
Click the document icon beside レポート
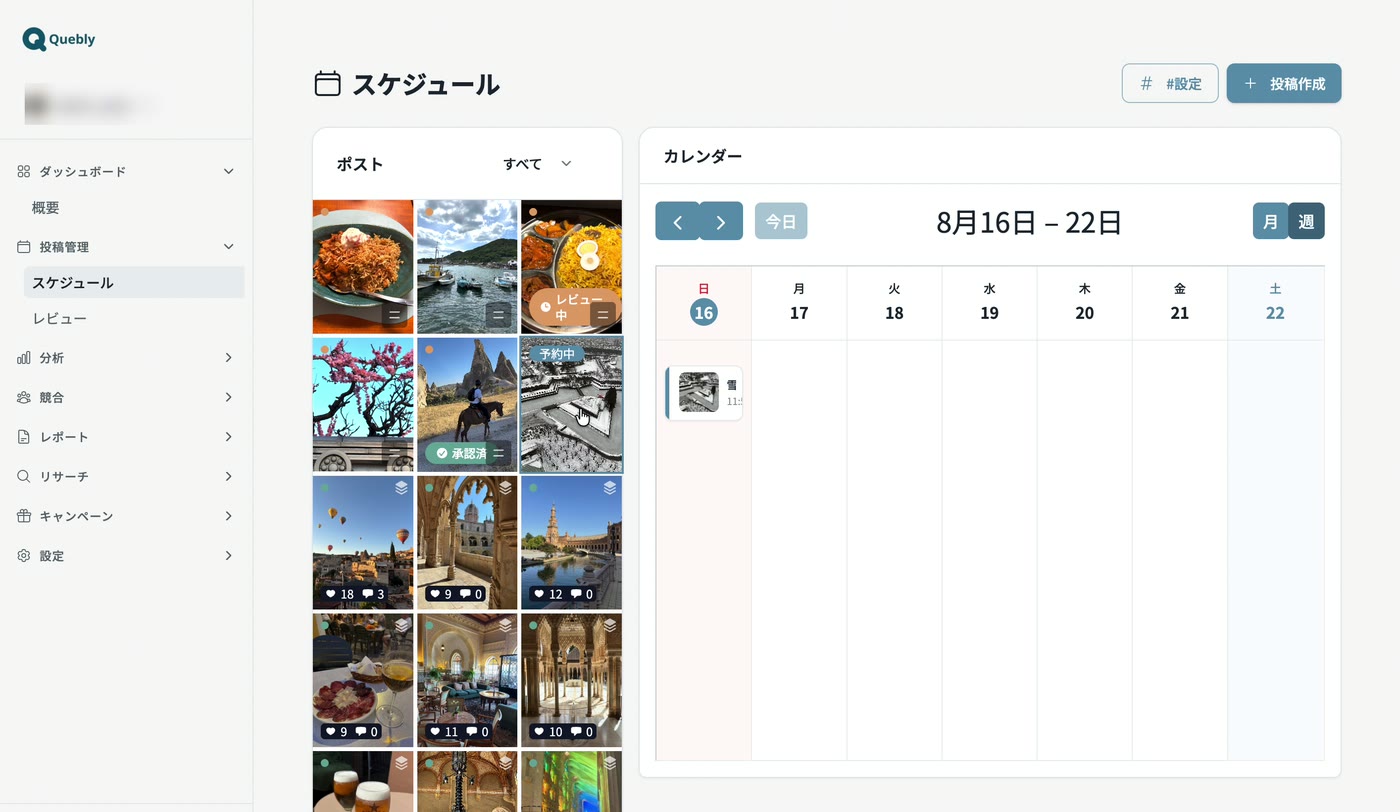(x=24, y=437)
